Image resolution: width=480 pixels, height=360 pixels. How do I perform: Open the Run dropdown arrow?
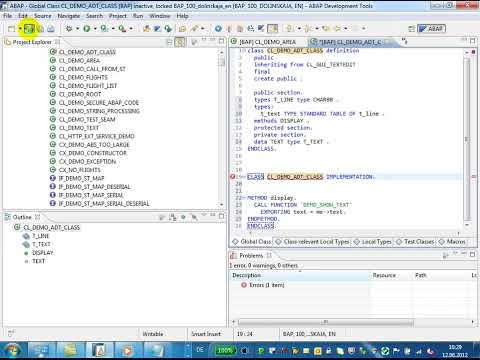(95, 29)
